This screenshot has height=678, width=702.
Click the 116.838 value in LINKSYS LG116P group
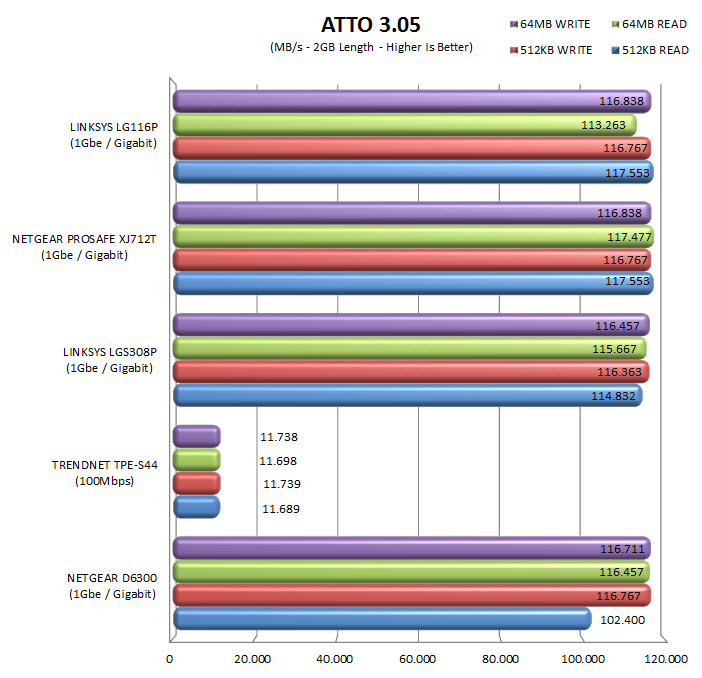[621, 101]
